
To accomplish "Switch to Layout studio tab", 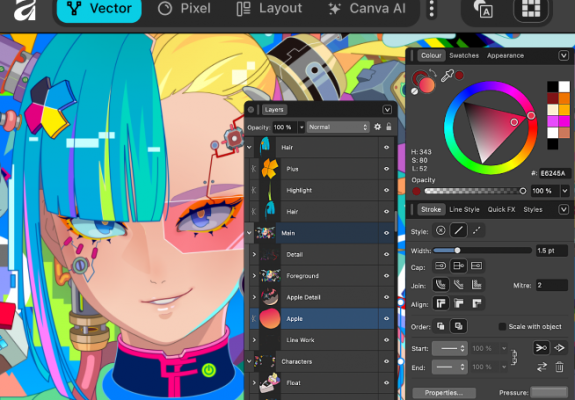I will click(270, 8).
